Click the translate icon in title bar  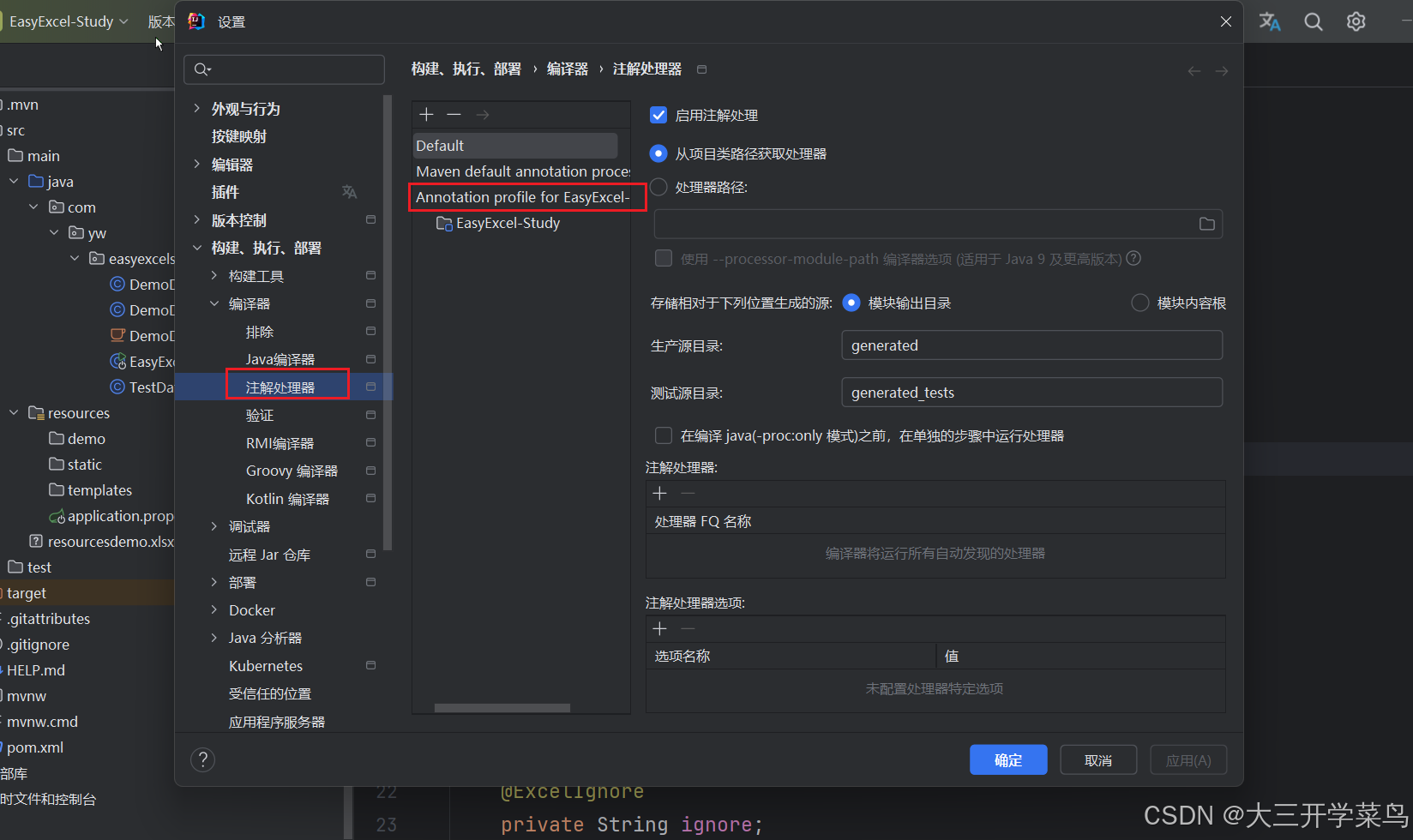pyautogui.click(x=1270, y=21)
